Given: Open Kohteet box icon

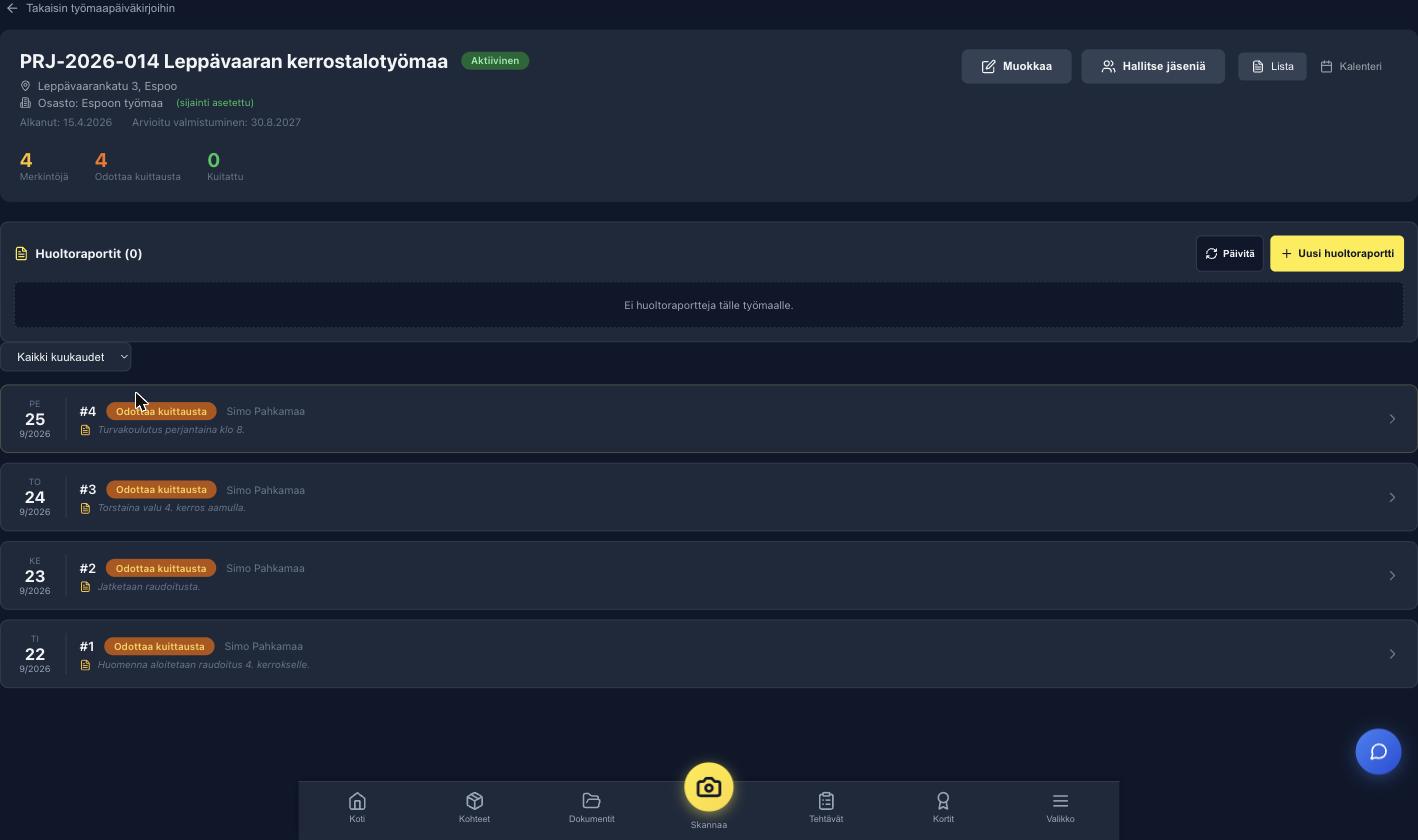Looking at the screenshot, I should coord(474,801).
